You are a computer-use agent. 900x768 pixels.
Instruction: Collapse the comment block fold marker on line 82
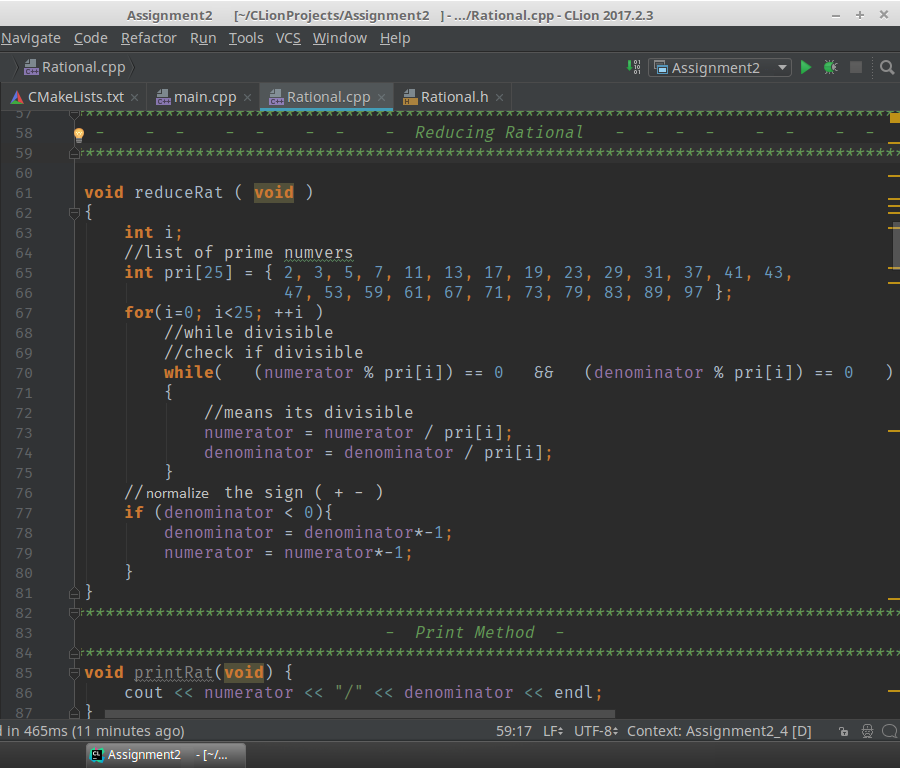pos(74,613)
